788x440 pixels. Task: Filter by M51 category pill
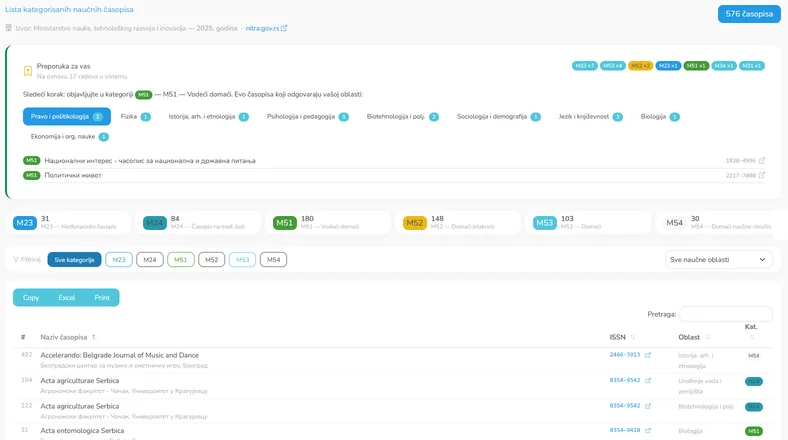(180, 260)
